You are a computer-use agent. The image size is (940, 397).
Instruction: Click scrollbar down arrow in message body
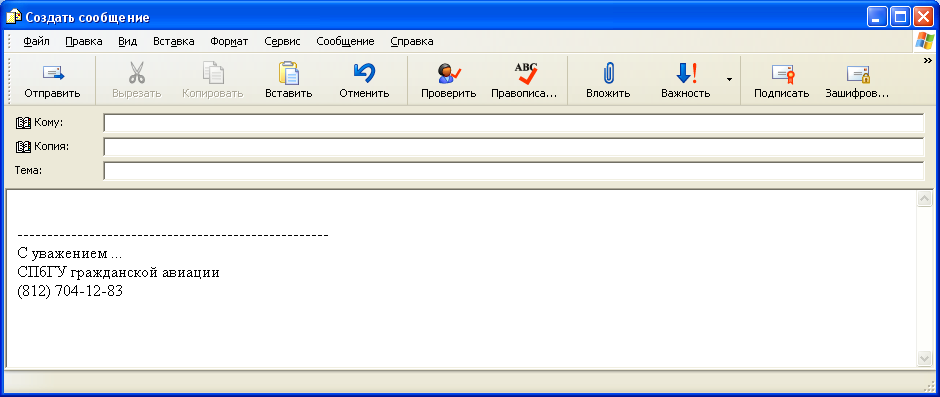[924, 358]
